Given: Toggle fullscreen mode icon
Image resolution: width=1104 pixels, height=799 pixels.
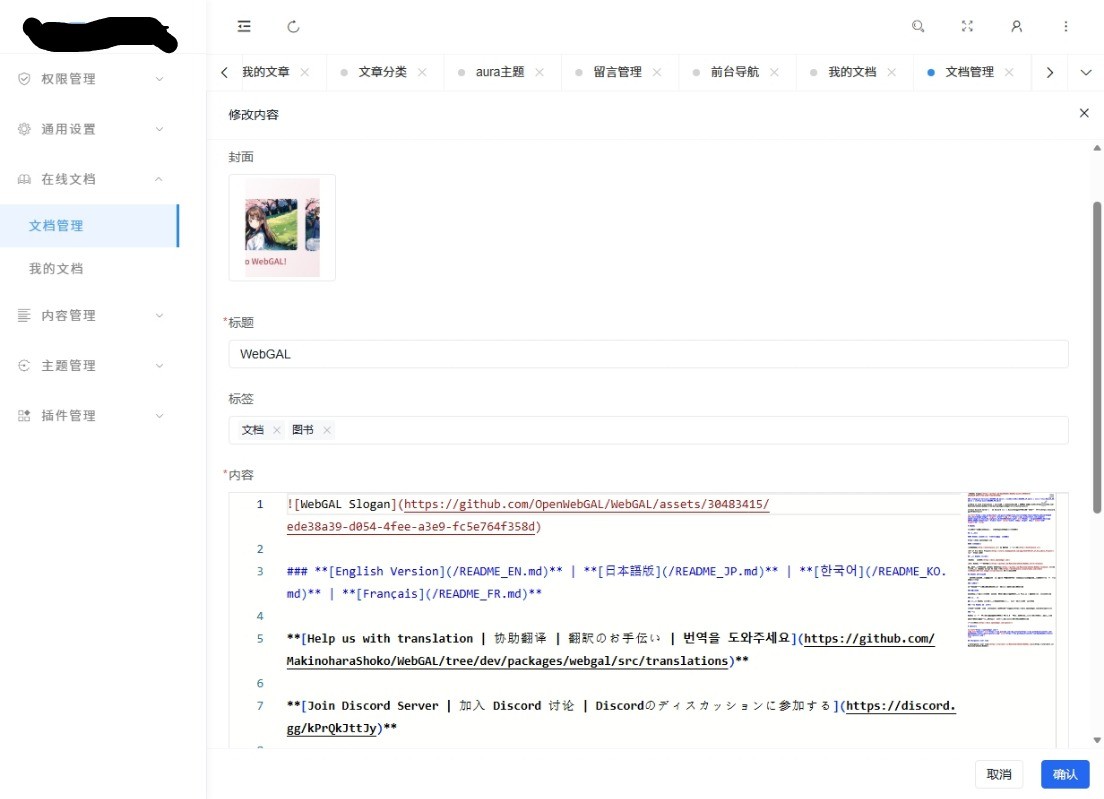Looking at the screenshot, I should click(x=967, y=27).
